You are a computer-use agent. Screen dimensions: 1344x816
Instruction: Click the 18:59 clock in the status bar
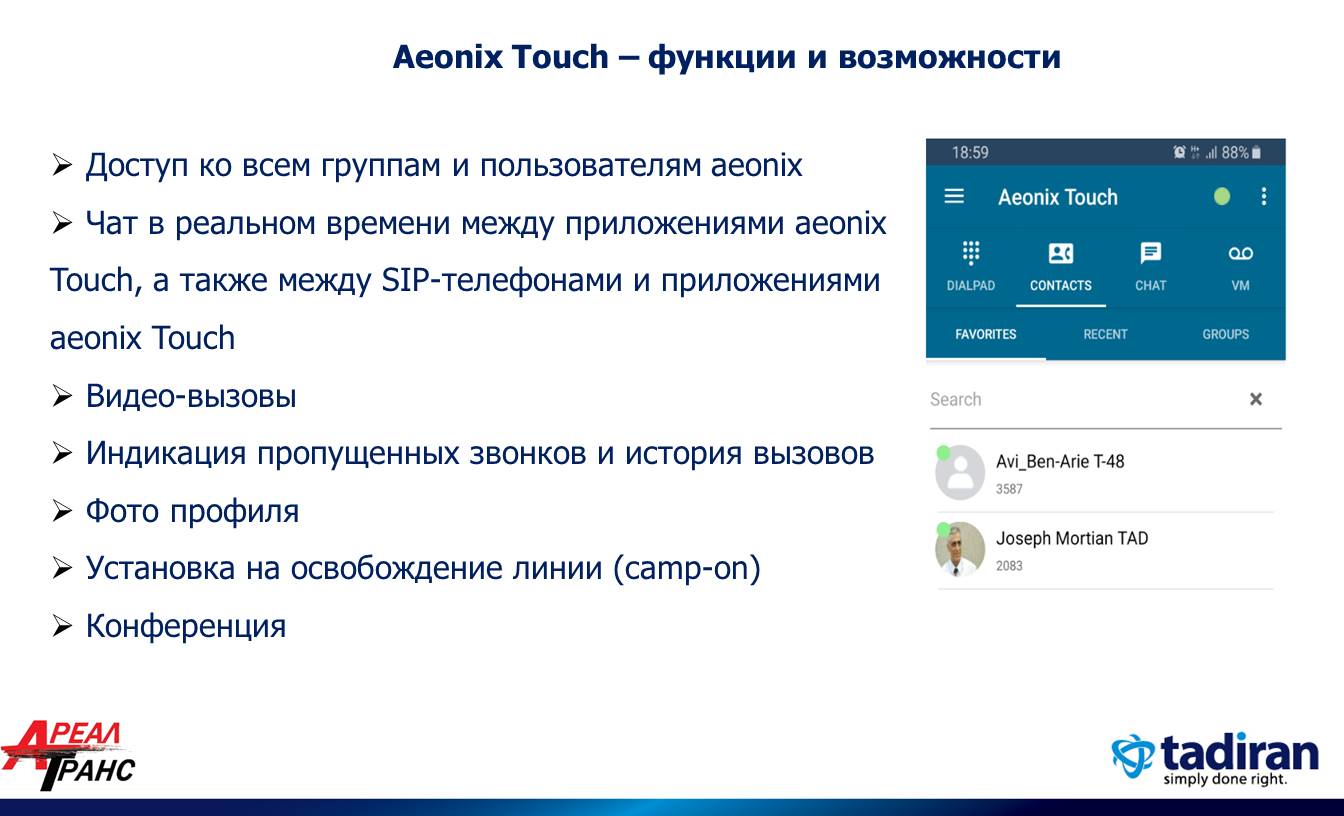[970, 153]
